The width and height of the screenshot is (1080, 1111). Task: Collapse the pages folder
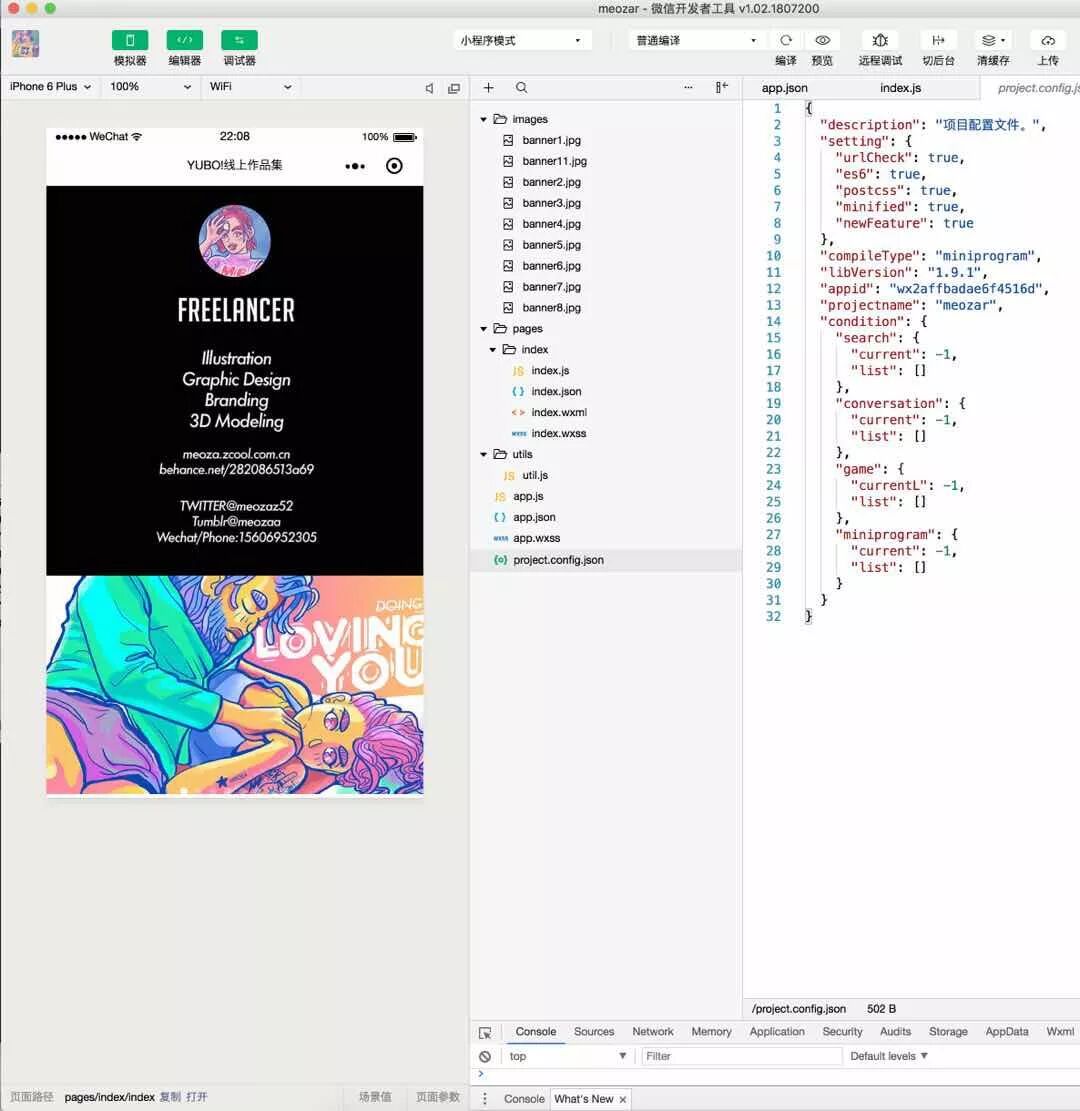pyautogui.click(x=484, y=329)
